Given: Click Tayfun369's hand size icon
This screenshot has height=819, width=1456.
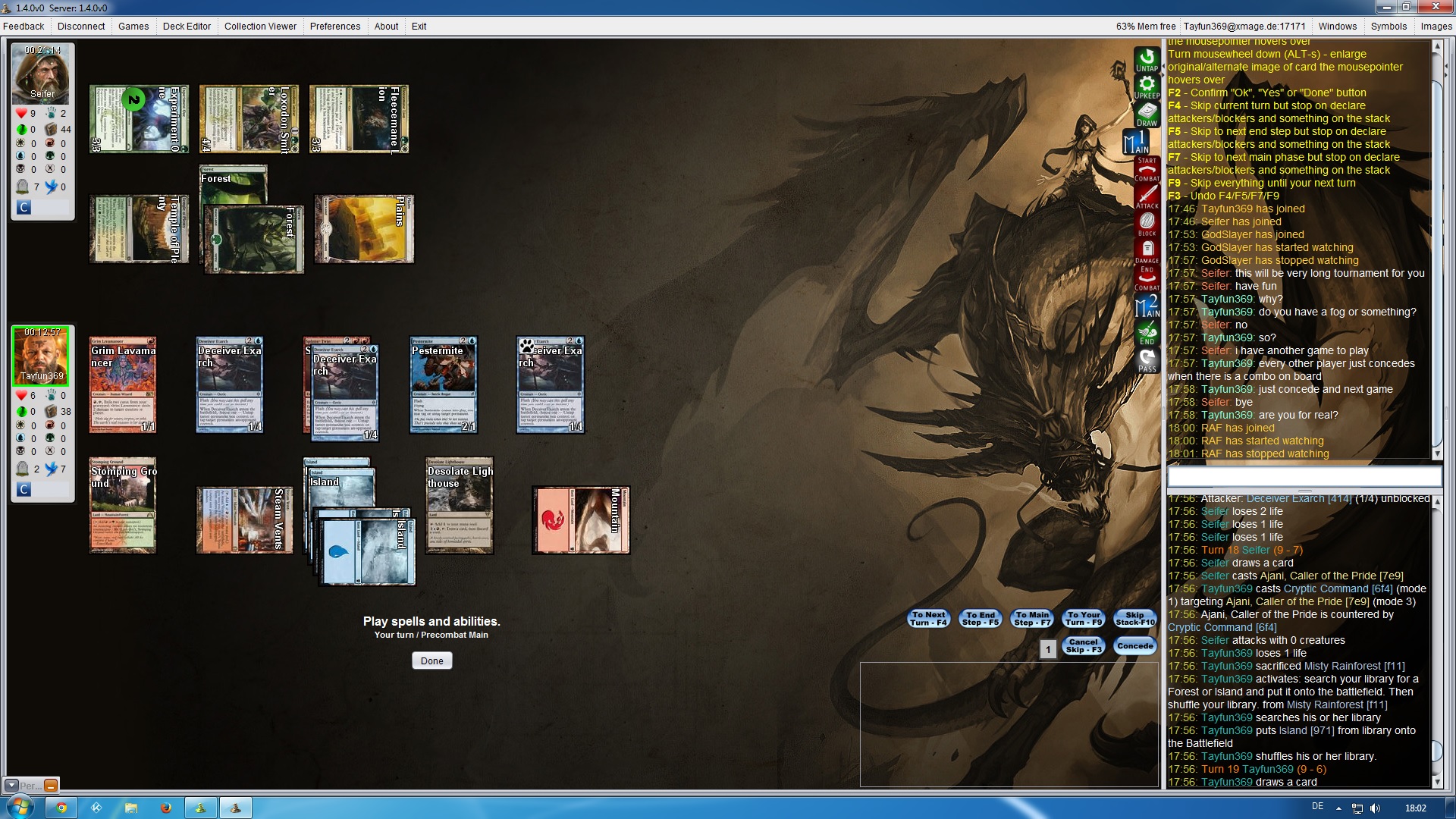Looking at the screenshot, I should point(51,395).
